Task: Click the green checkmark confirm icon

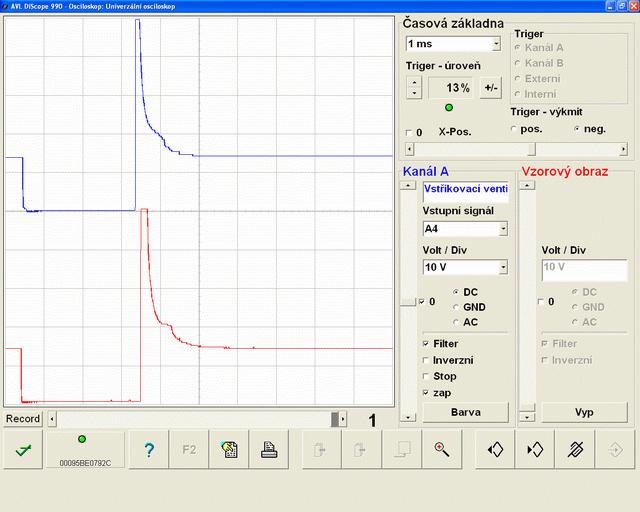Action: click(22, 449)
